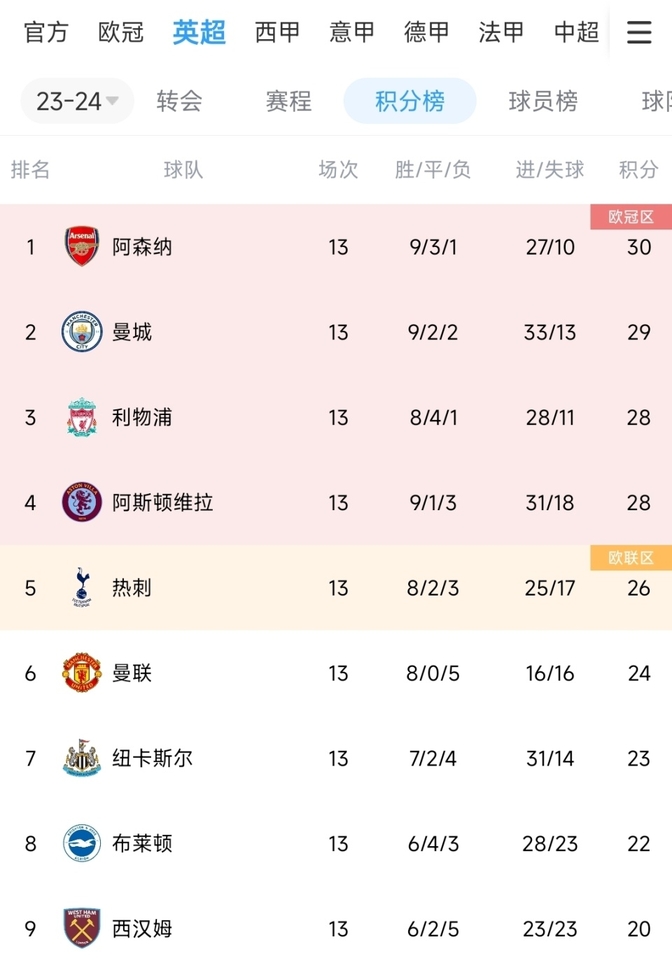Screen dimensions: 672x970
Task: Open the 赛程 schedule tab
Action: tap(288, 101)
